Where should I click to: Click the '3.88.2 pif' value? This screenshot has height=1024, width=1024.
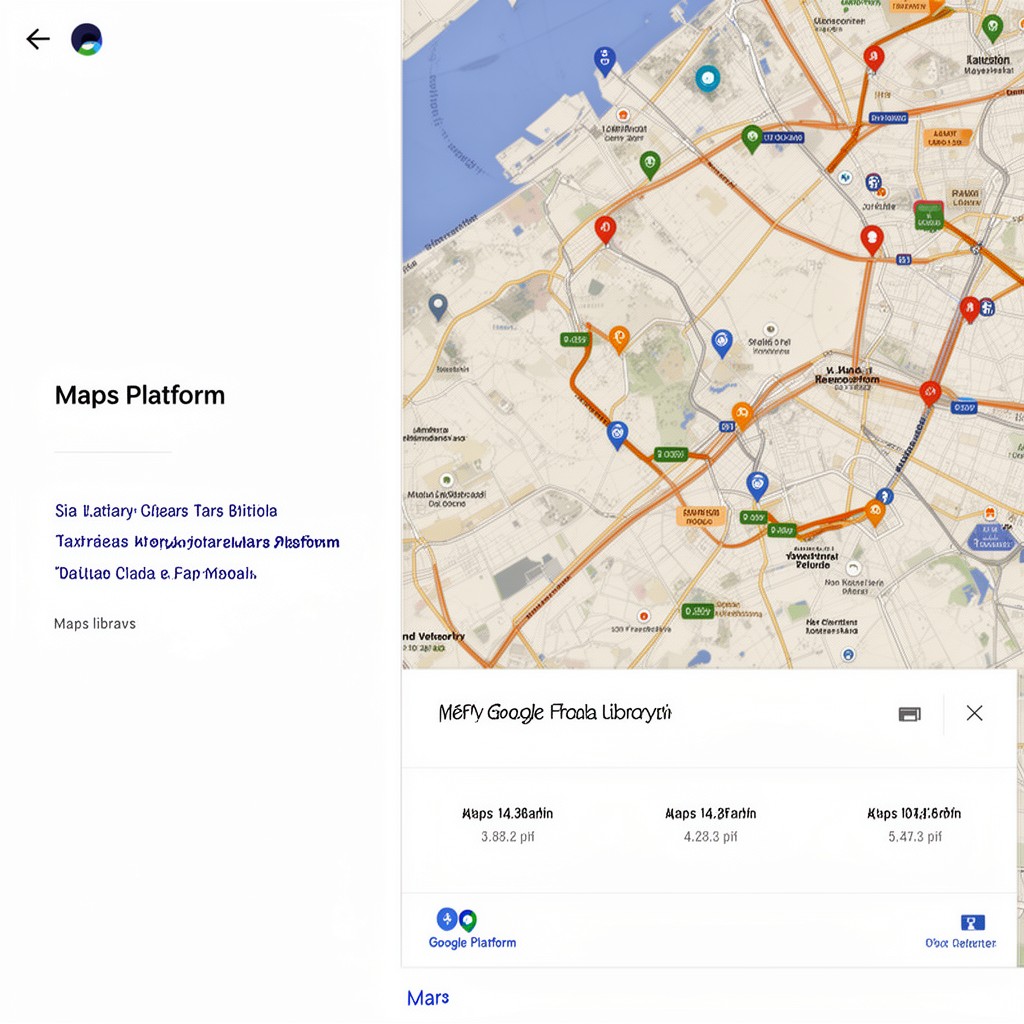pos(507,837)
